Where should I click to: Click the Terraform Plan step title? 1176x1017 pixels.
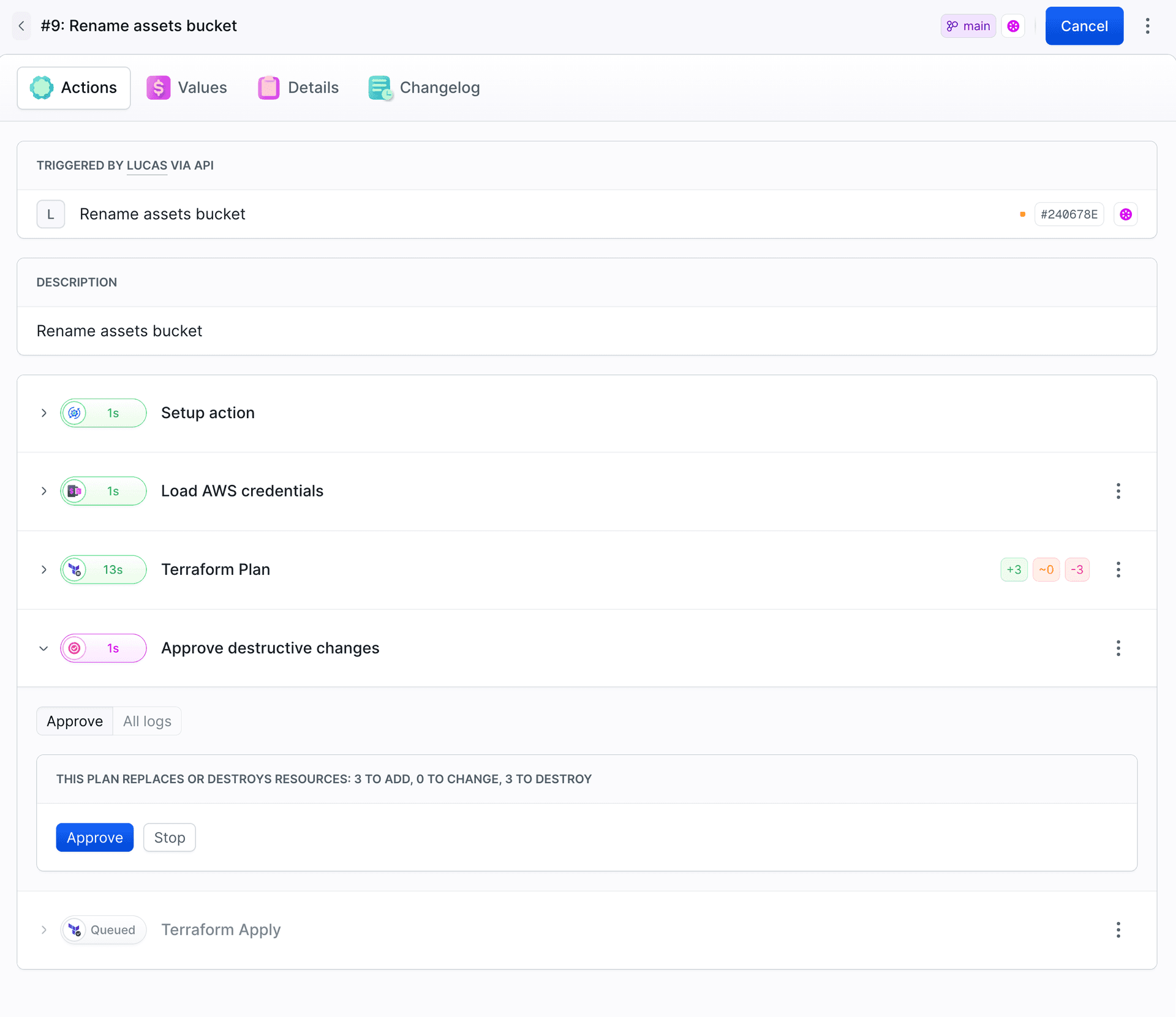(x=216, y=569)
